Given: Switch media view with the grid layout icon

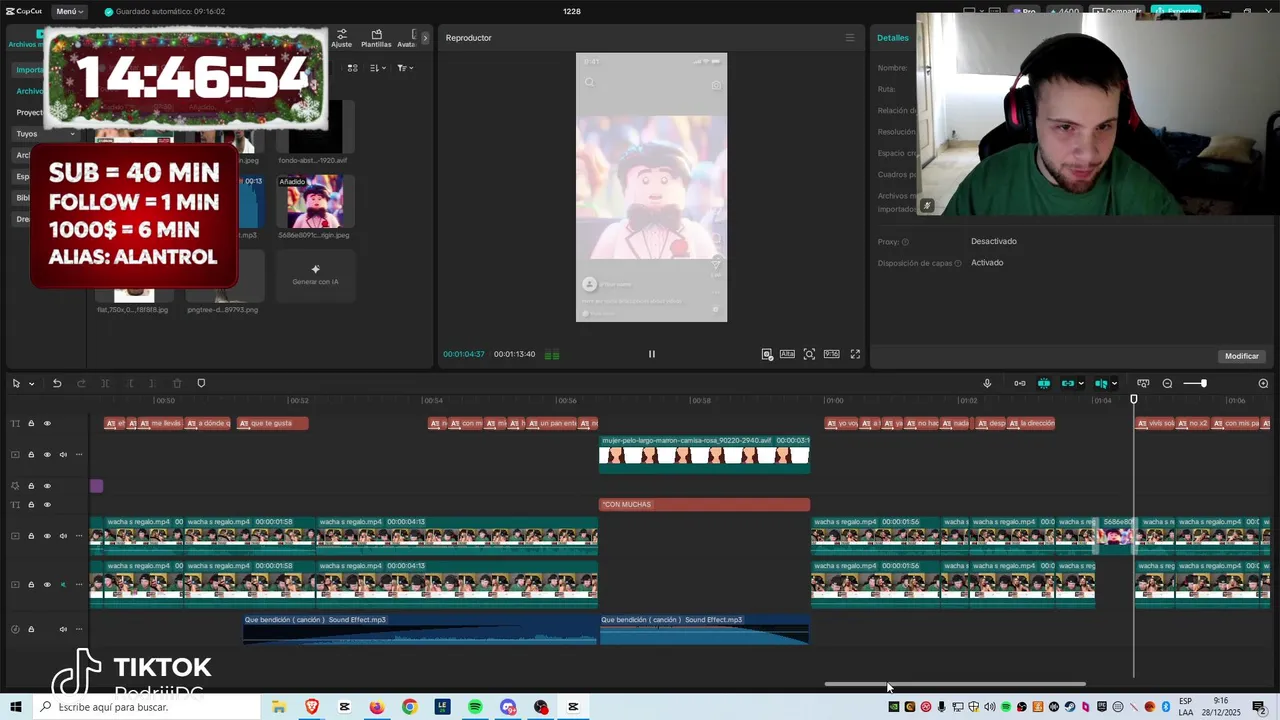Looking at the screenshot, I should pyautogui.click(x=352, y=68).
